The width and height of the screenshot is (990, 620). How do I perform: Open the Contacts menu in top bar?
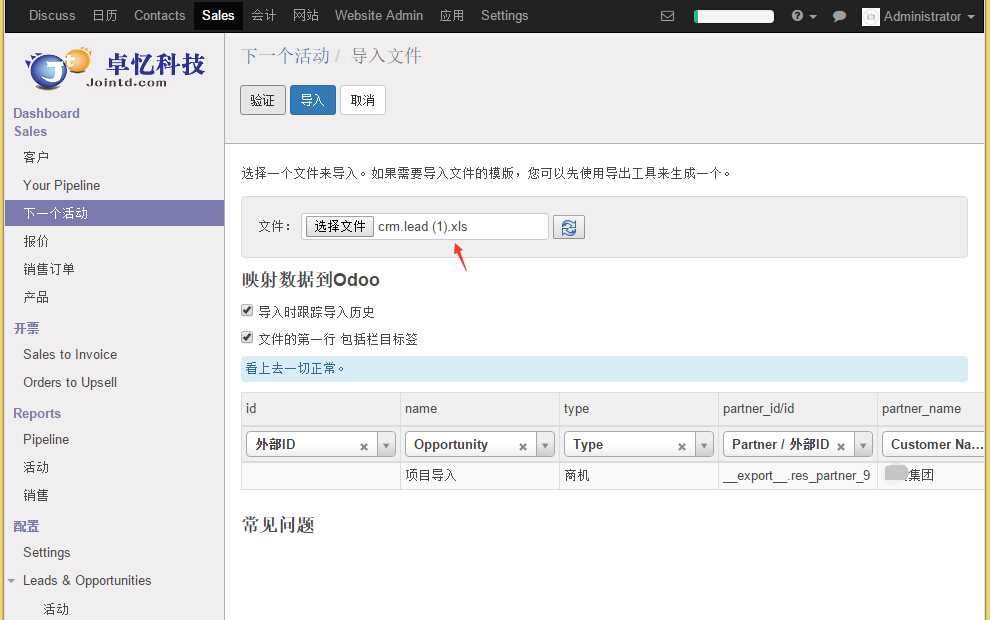point(159,16)
